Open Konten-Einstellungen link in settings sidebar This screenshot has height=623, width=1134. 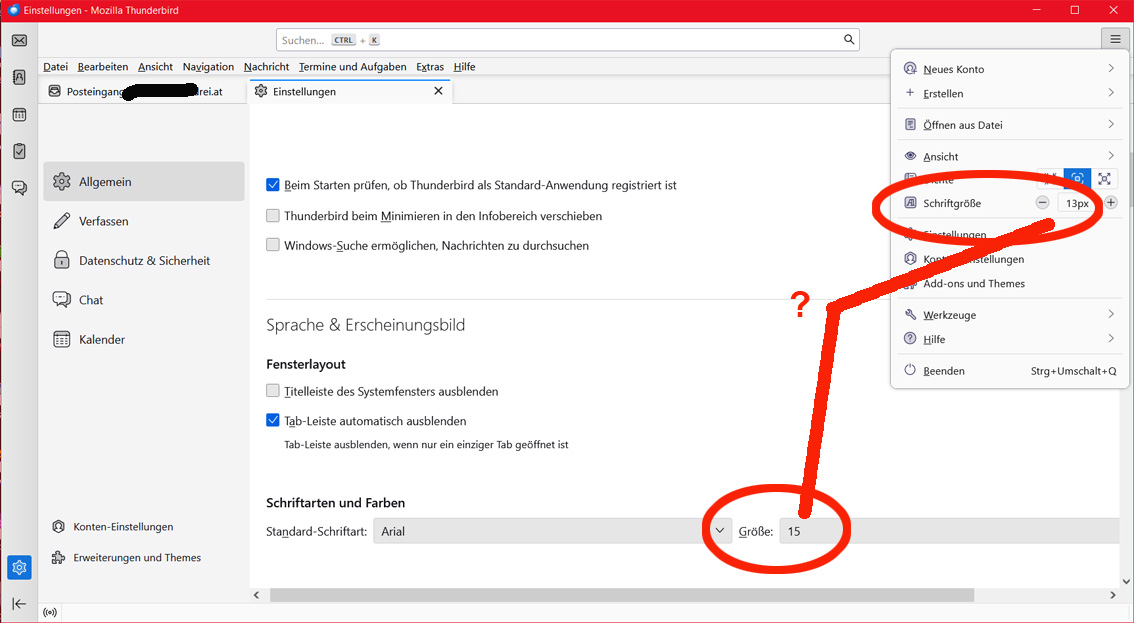pyautogui.click(x=113, y=527)
